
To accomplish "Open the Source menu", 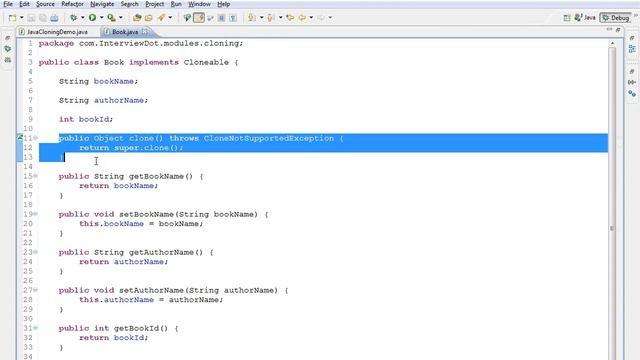I will point(45,4).
